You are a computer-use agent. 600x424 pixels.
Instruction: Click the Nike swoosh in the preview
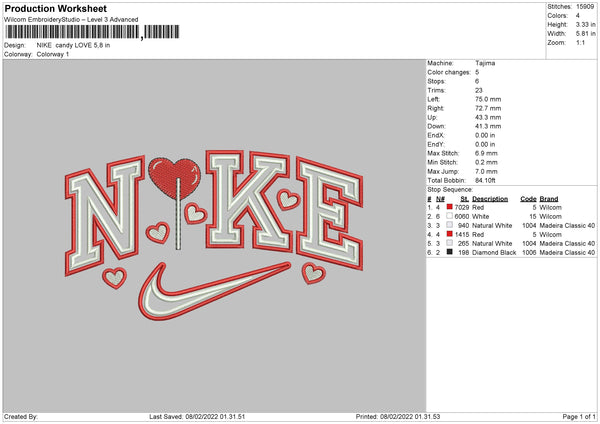pyautogui.click(x=214, y=291)
